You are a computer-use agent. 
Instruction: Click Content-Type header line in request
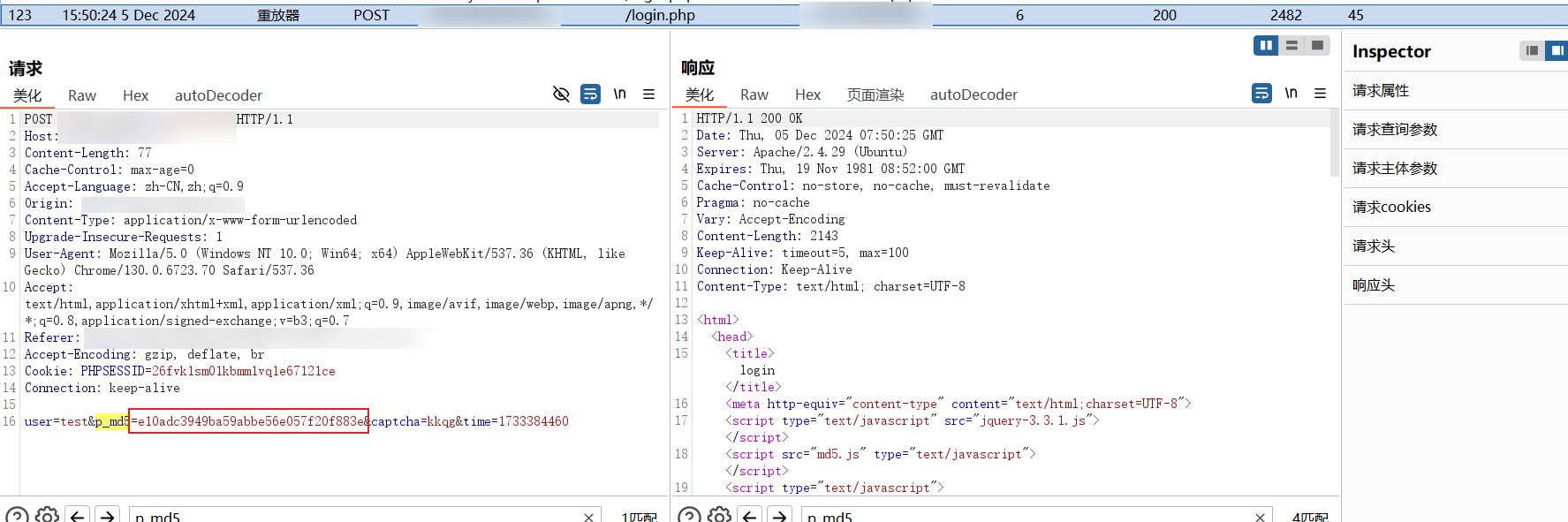pyautogui.click(x=191, y=220)
